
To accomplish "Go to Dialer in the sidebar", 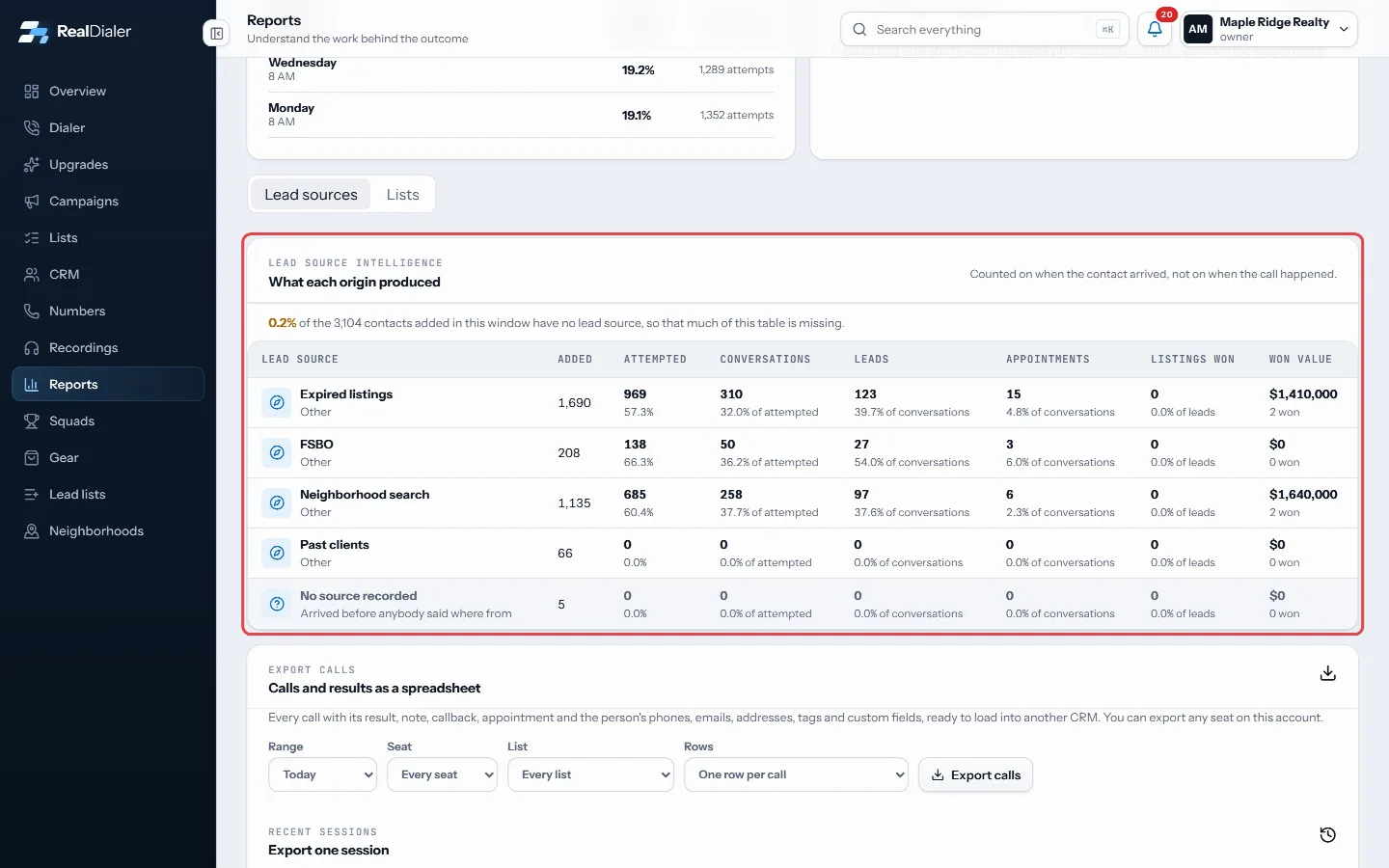I will click(x=108, y=128).
